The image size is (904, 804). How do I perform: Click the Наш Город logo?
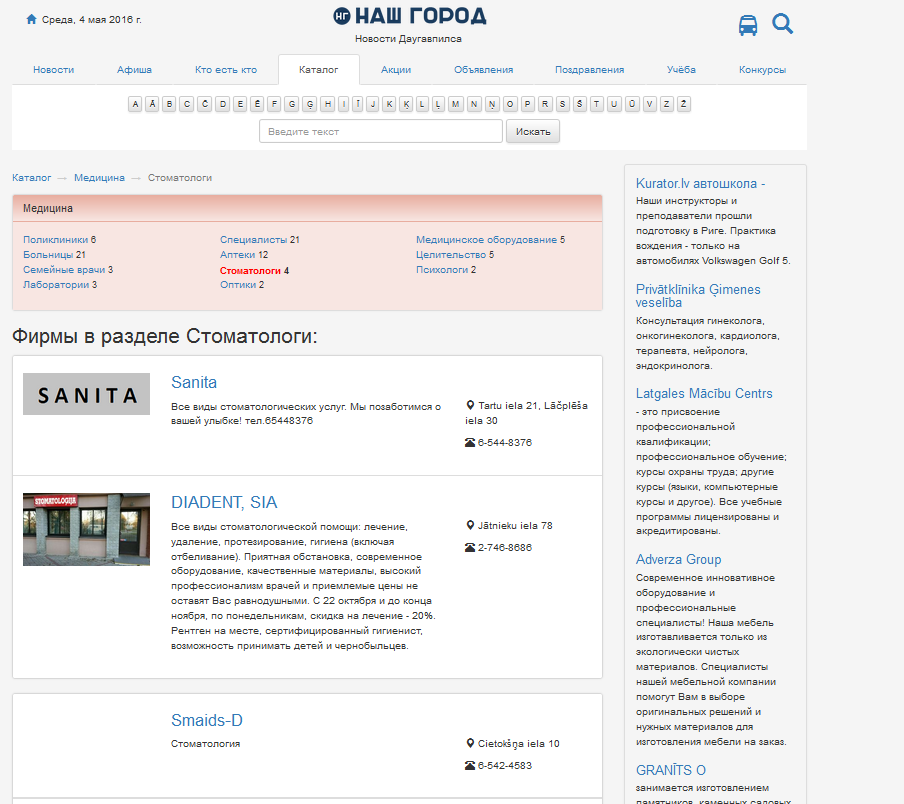(x=410, y=16)
